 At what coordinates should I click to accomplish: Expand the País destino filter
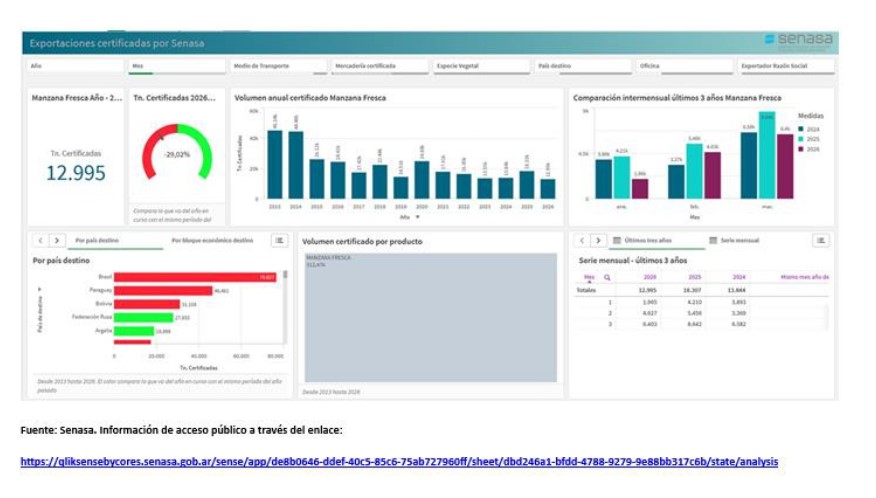pyautogui.click(x=583, y=66)
